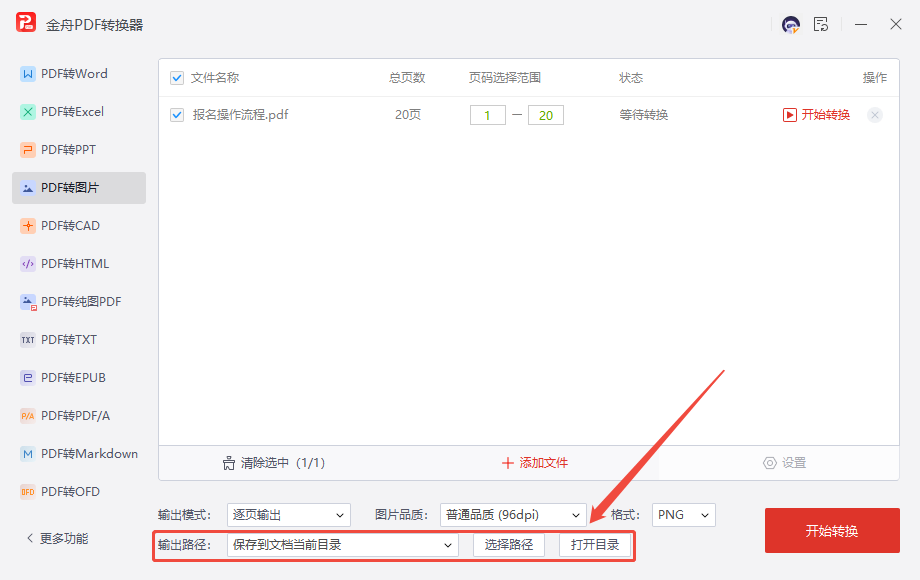The height and width of the screenshot is (580, 920).
Task: Click the PDF转纯图PDF sidebar icon
Action: 28,302
